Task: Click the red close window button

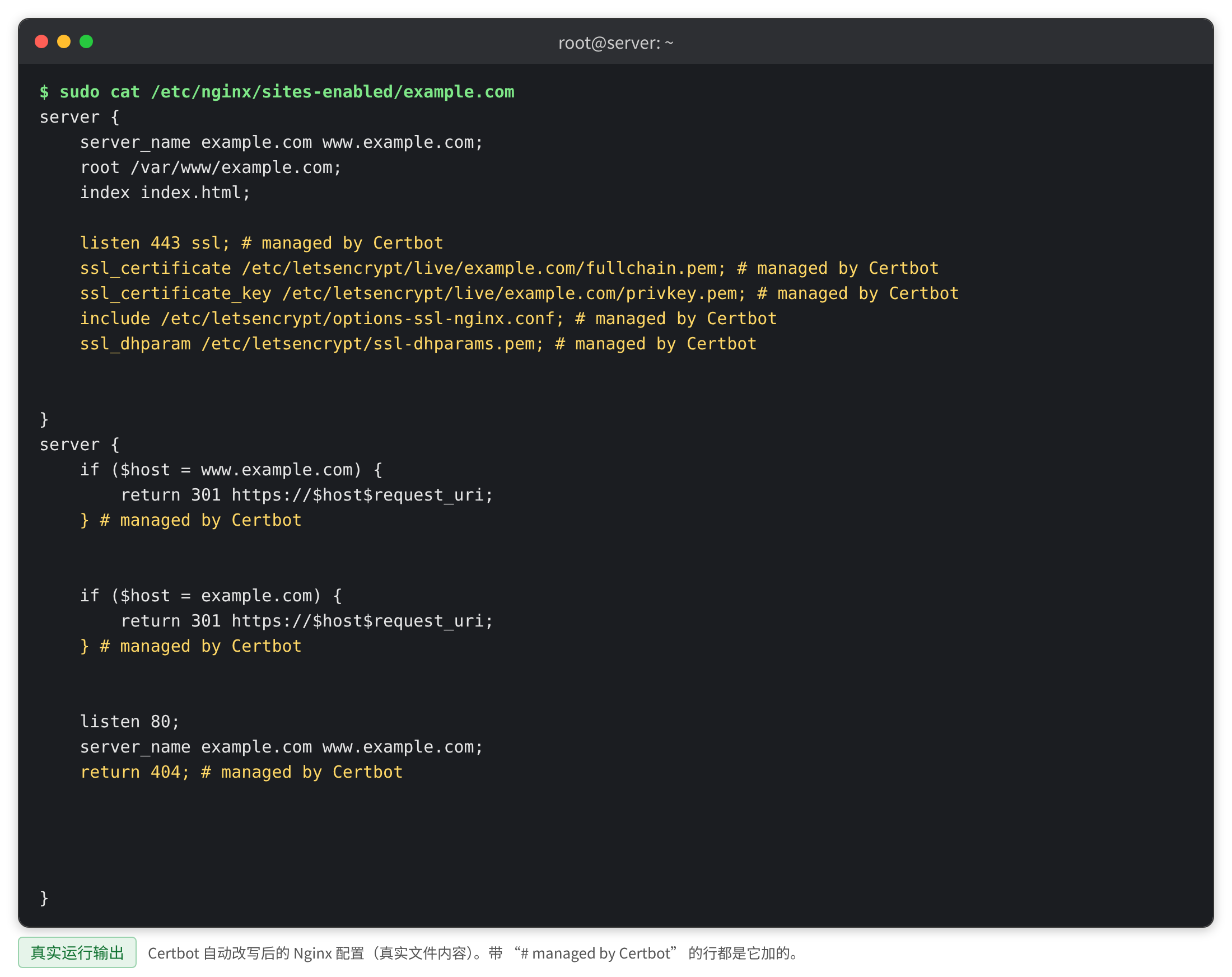Action: coord(41,41)
